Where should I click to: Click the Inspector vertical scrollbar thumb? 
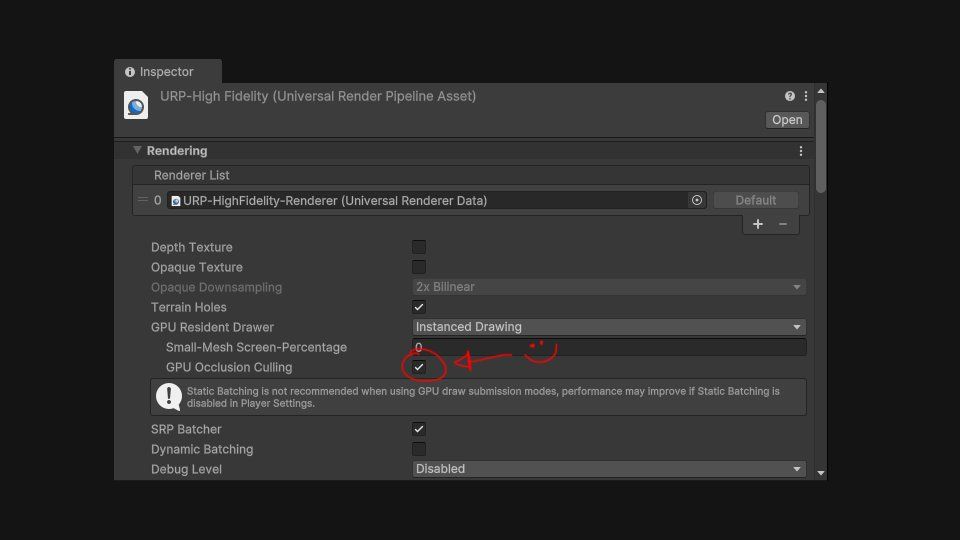(x=821, y=146)
